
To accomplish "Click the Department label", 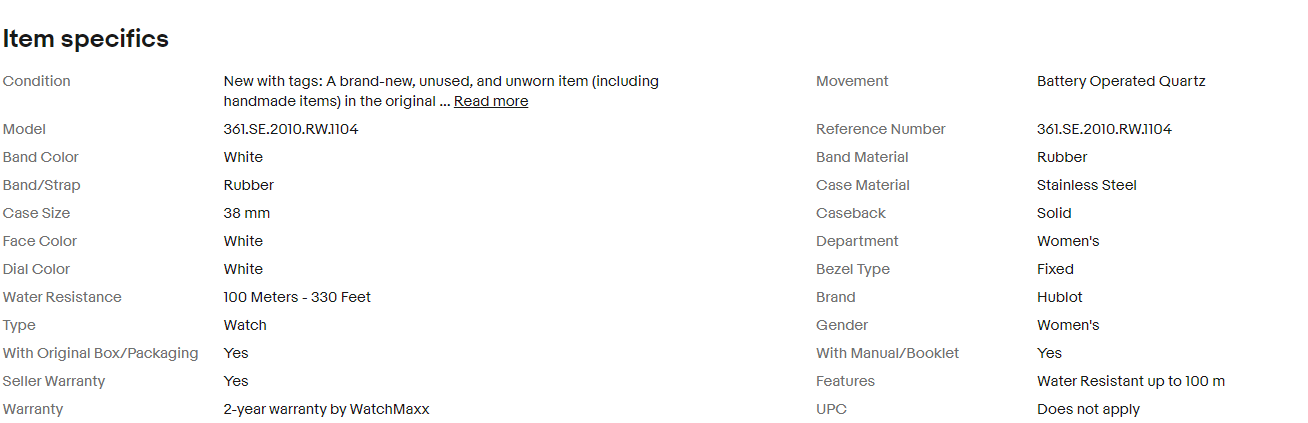I will pyautogui.click(x=857, y=241).
